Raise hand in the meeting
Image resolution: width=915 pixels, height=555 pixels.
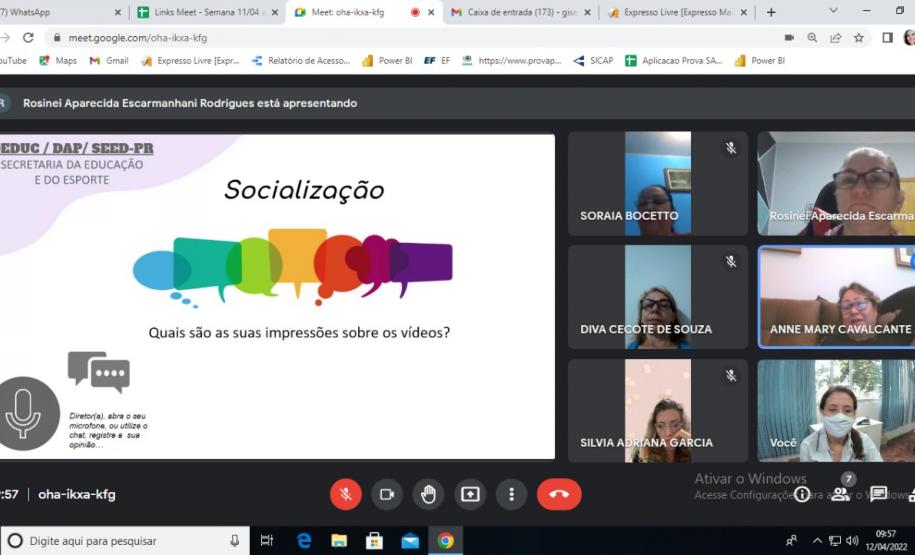(x=428, y=494)
